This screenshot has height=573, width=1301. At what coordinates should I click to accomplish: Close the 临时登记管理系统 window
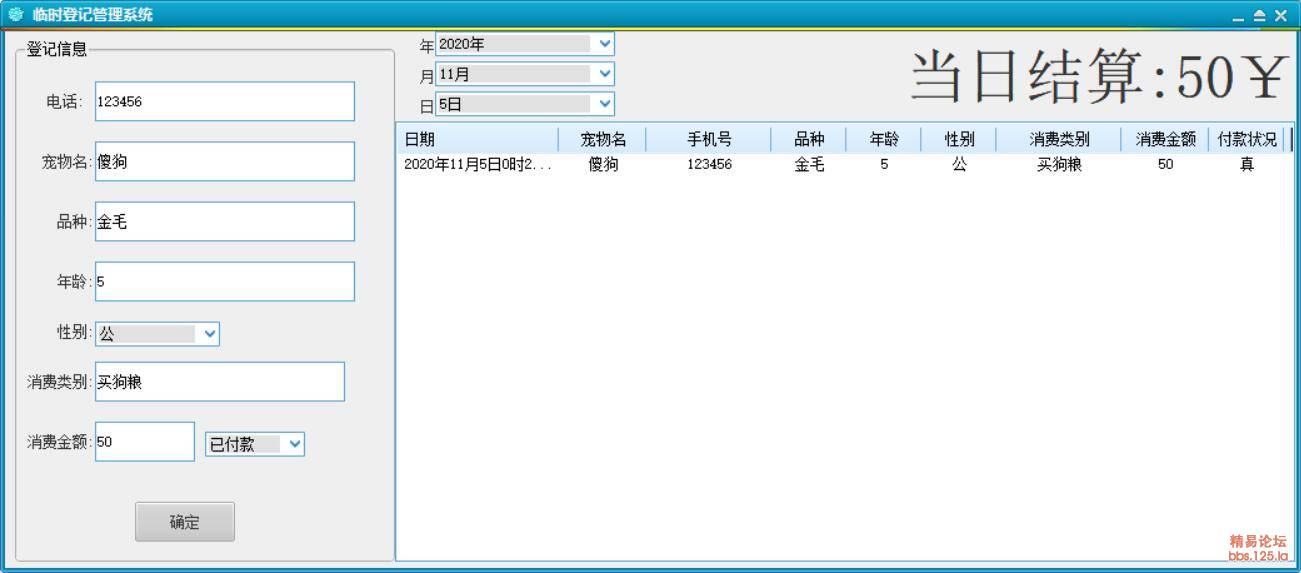point(1280,16)
